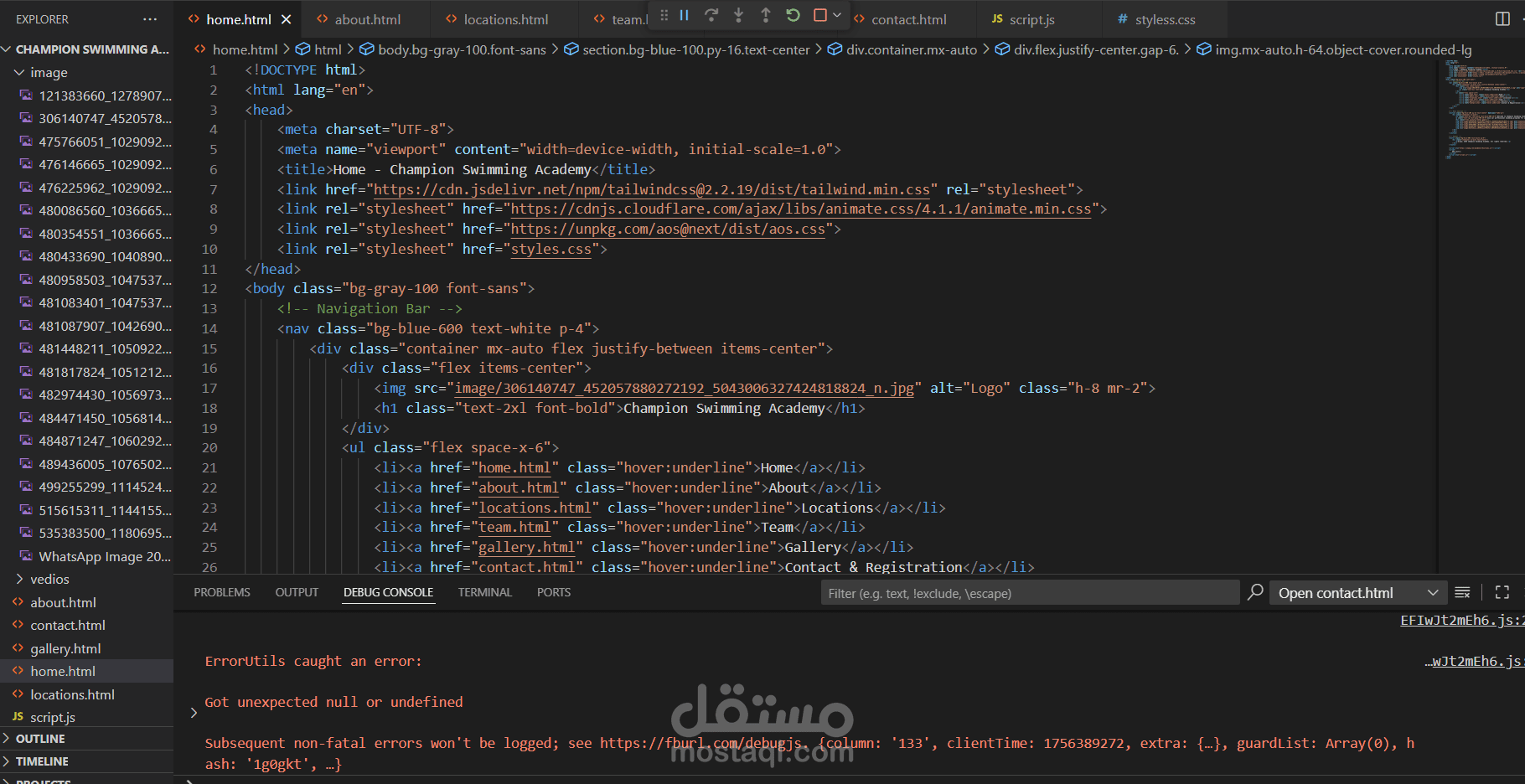Restart the debug session
The height and width of the screenshot is (784, 1525).
[x=793, y=15]
